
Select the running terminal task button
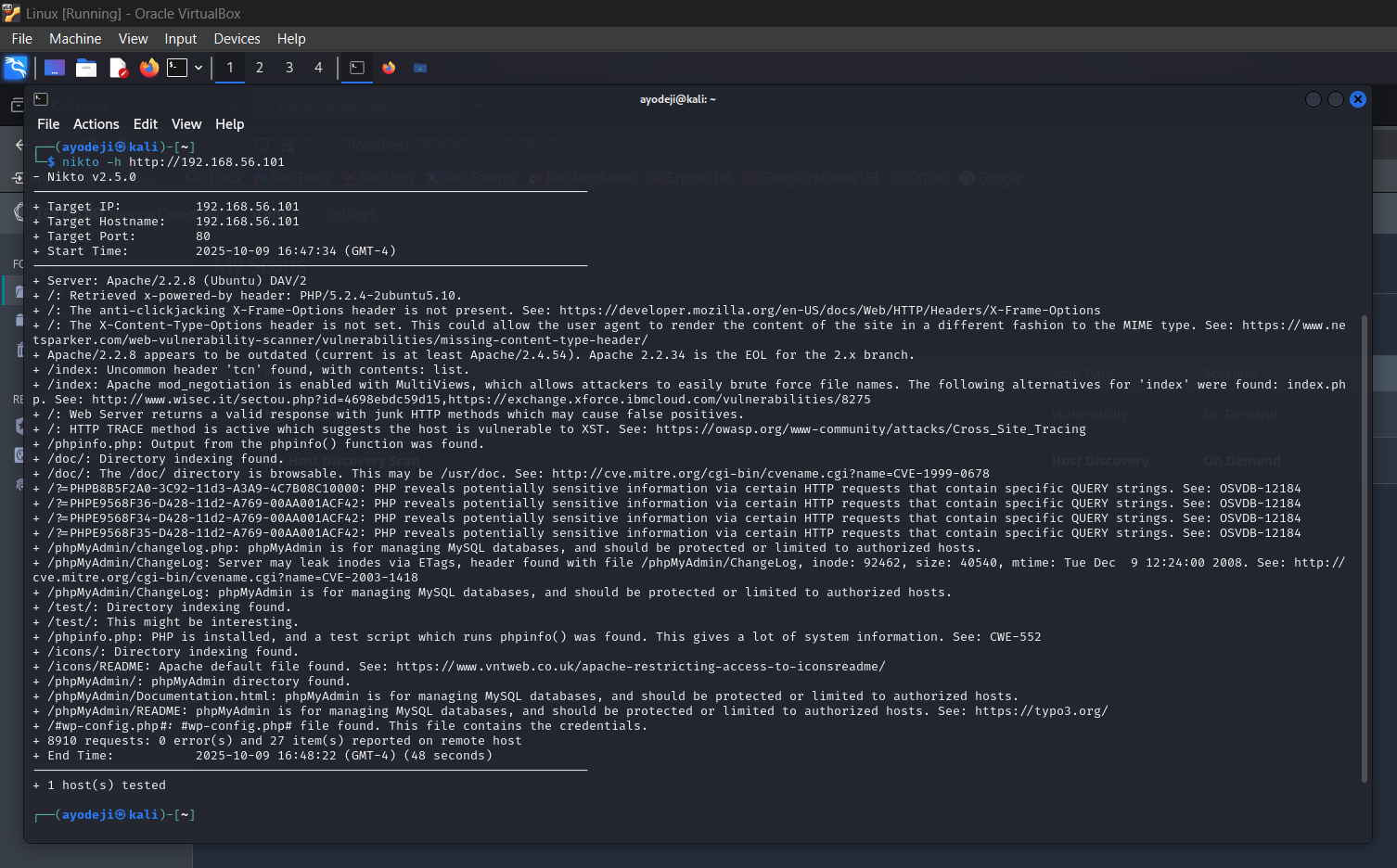357,68
